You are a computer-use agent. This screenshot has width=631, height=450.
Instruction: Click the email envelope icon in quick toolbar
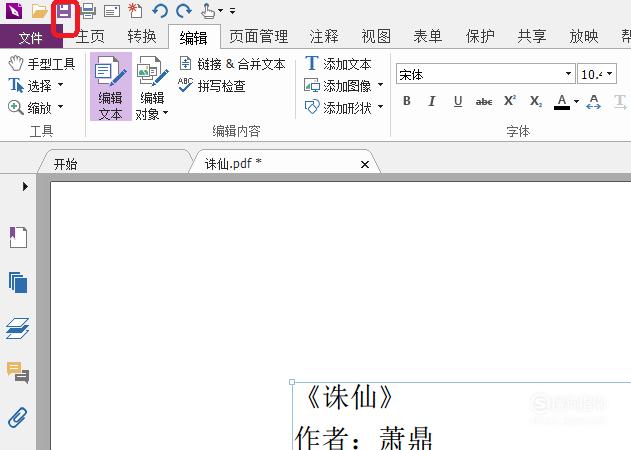pyautogui.click(x=112, y=11)
